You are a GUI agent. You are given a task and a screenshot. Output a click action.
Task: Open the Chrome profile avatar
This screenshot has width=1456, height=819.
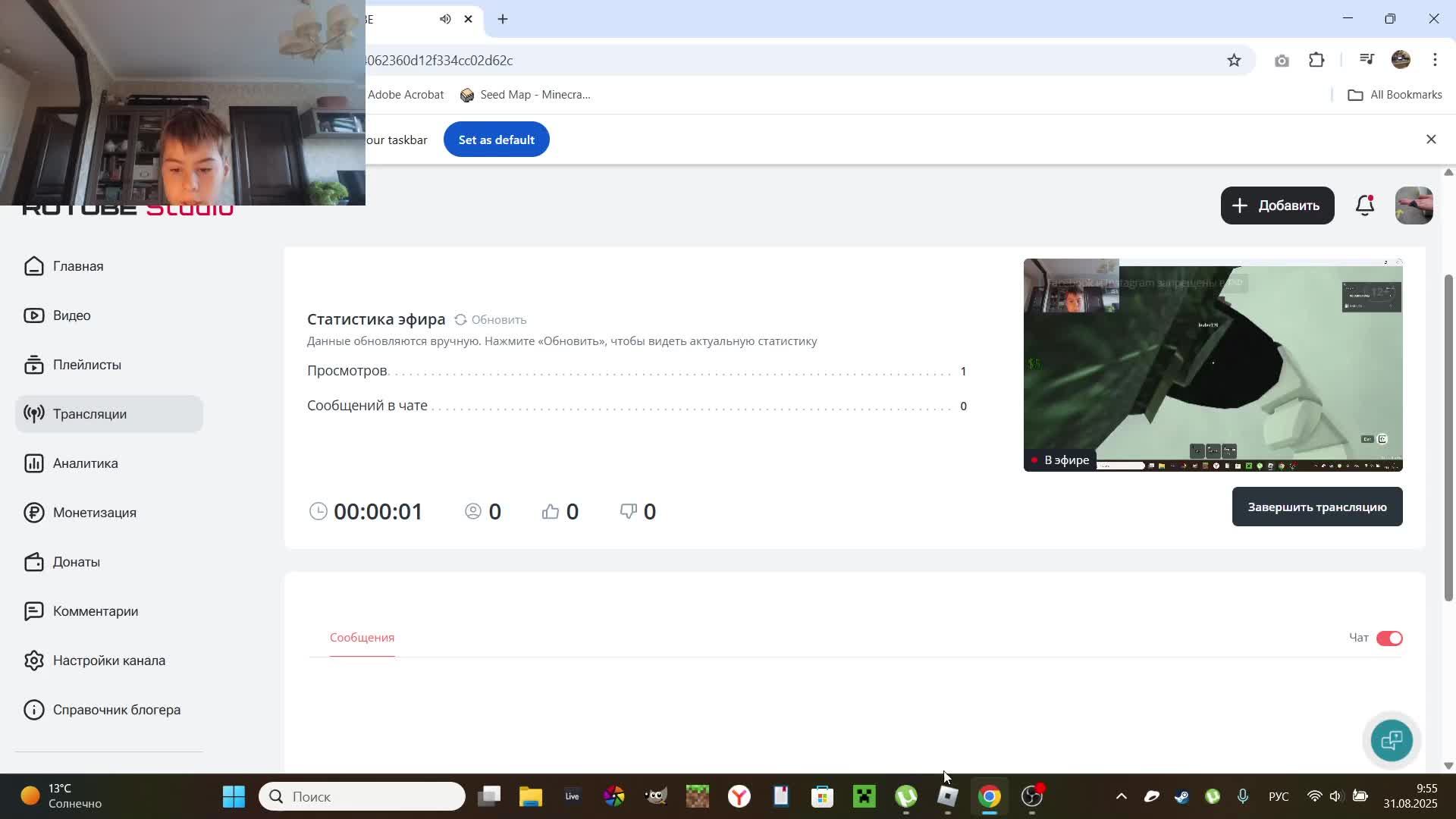point(1401,60)
